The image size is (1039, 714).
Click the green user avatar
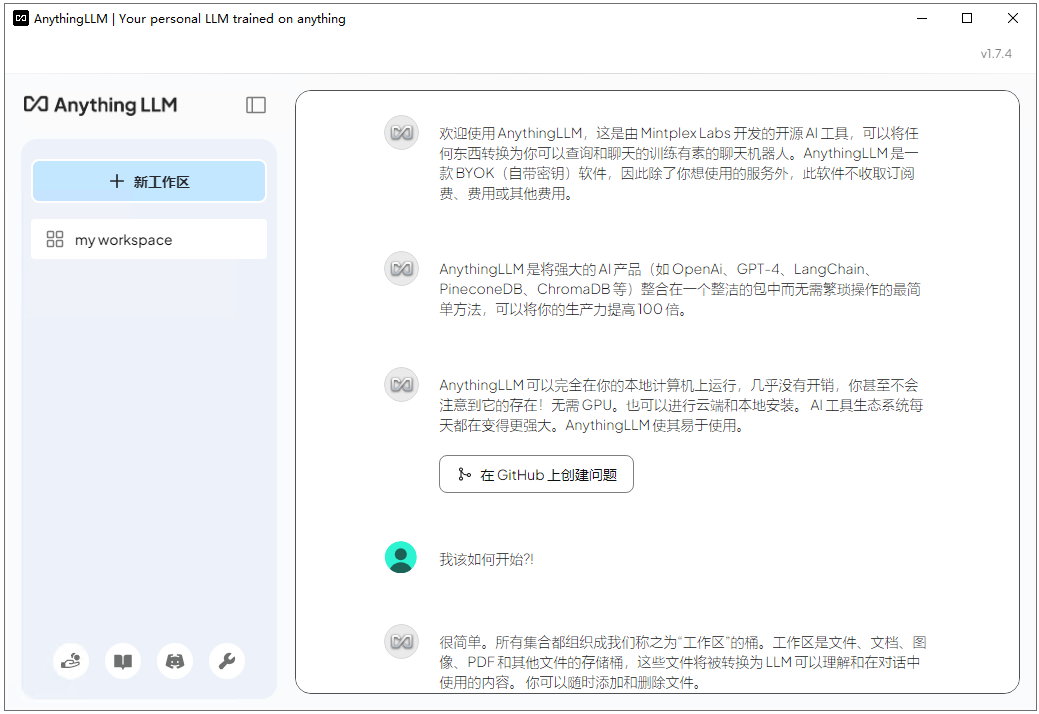[x=401, y=557]
